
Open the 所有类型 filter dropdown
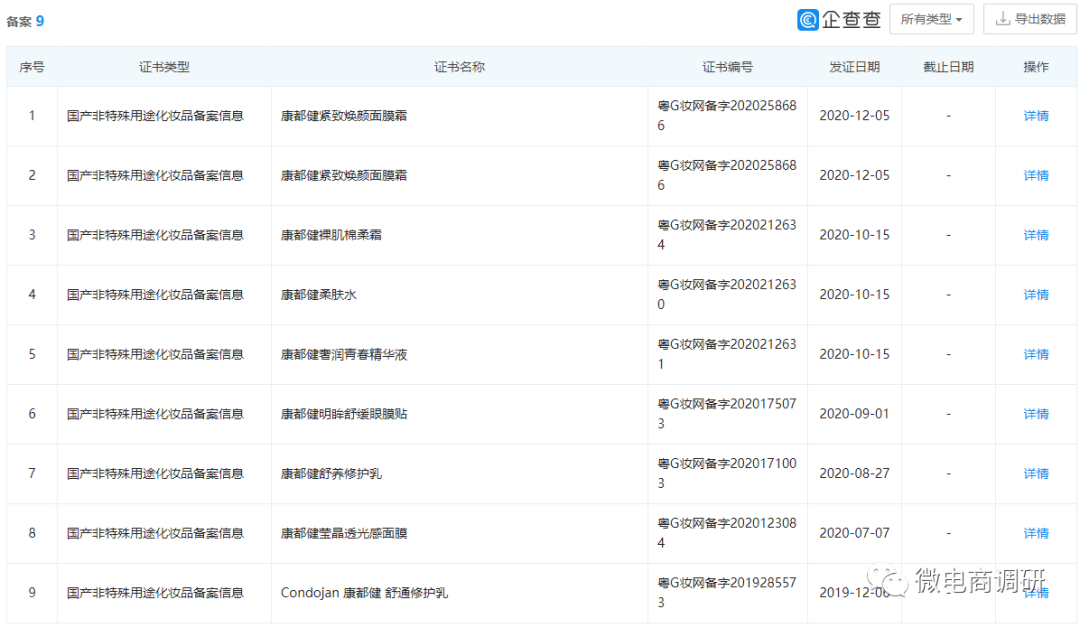(x=931, y=20)
